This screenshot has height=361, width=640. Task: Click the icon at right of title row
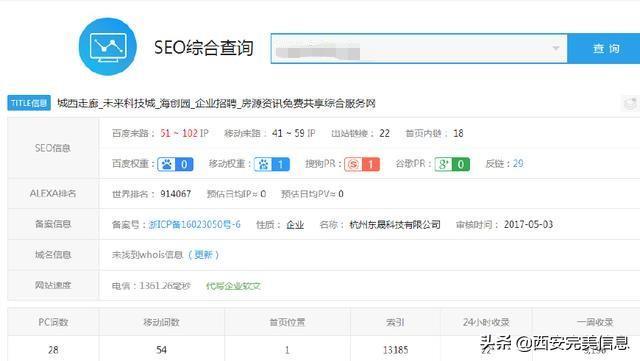(x=630, y=103)
